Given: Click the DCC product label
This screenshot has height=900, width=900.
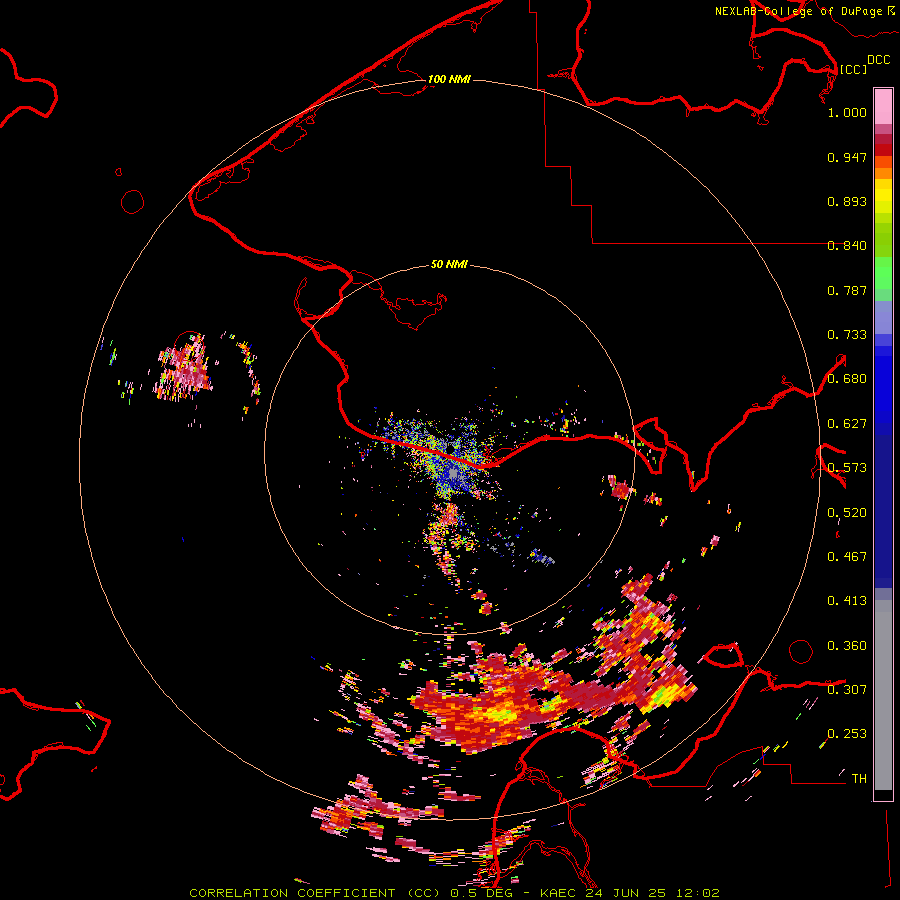Looking at the screenshot, I should [x=878, y=60].
